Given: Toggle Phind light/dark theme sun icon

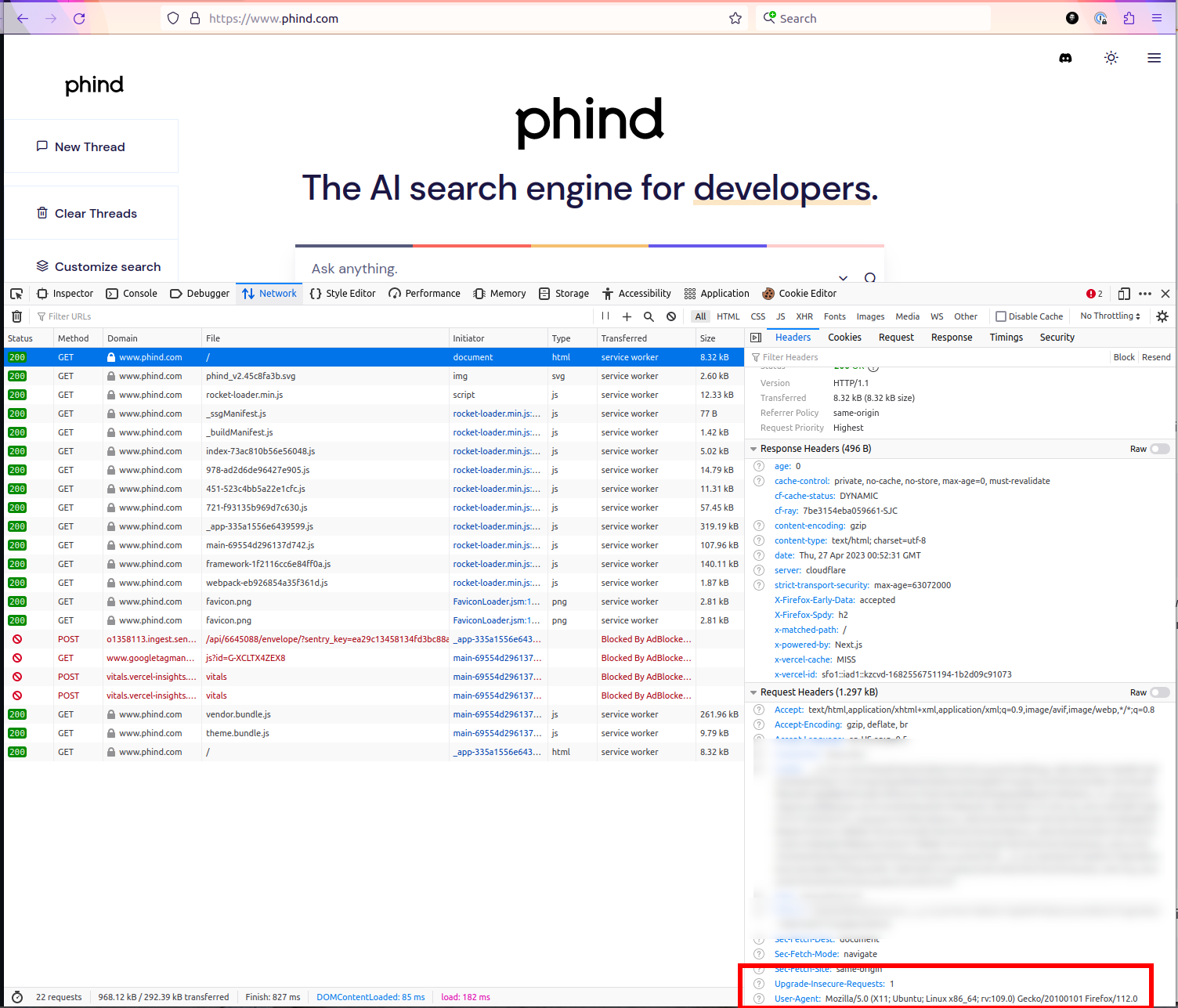Looking at the screenshot, I should point(1111,58).
